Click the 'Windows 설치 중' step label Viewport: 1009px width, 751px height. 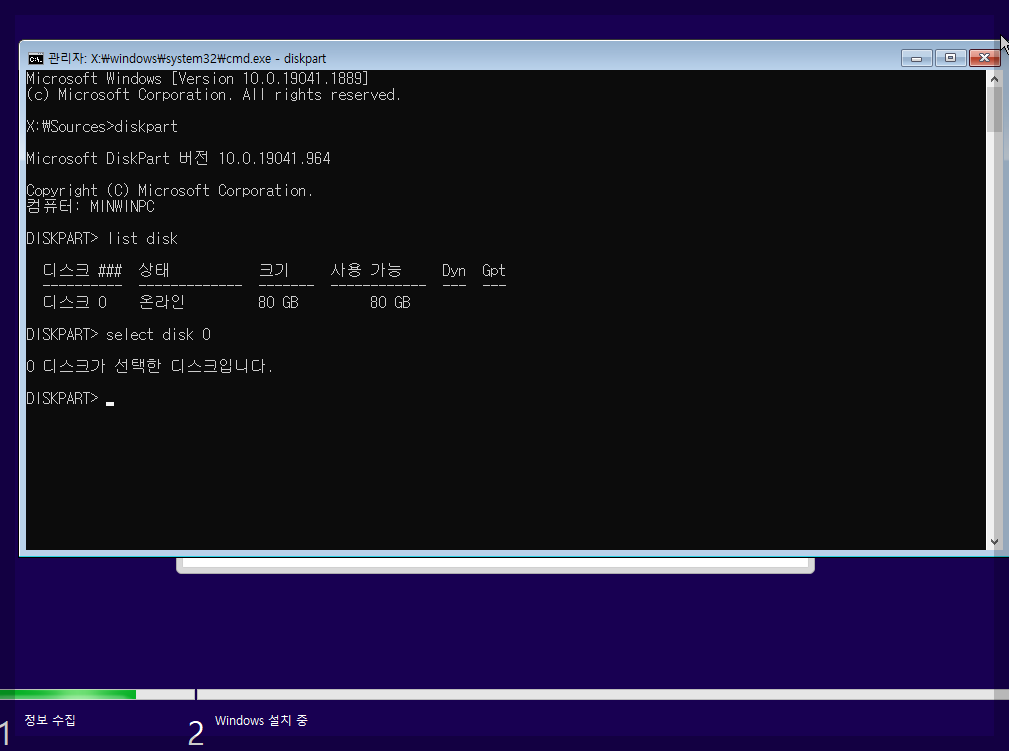coord(261,721)
